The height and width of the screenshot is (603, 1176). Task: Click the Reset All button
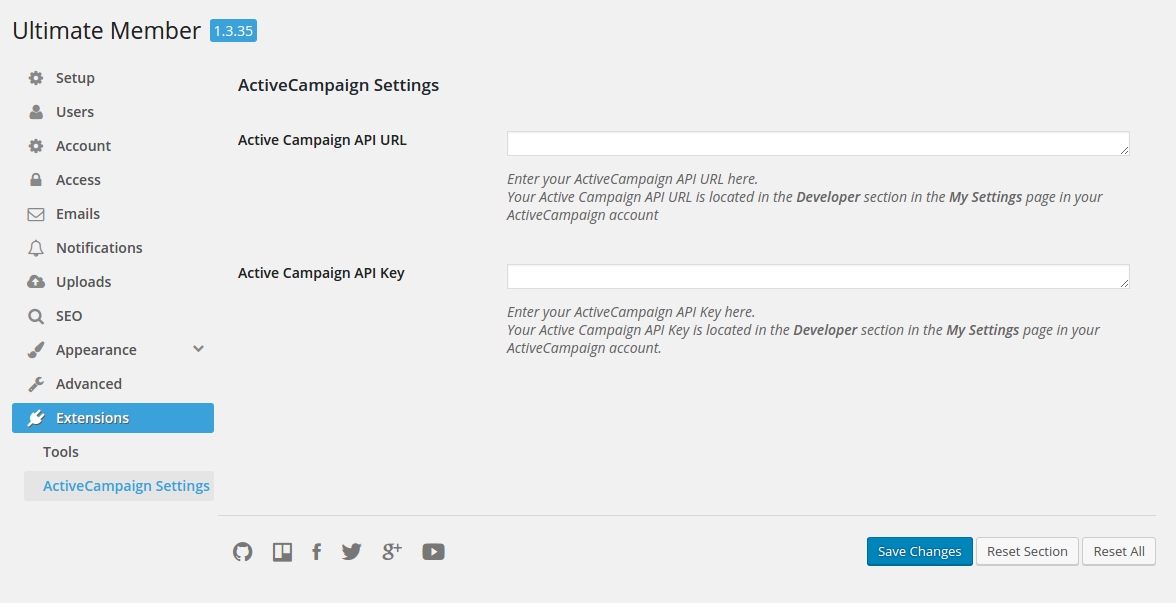point(1118,551)
